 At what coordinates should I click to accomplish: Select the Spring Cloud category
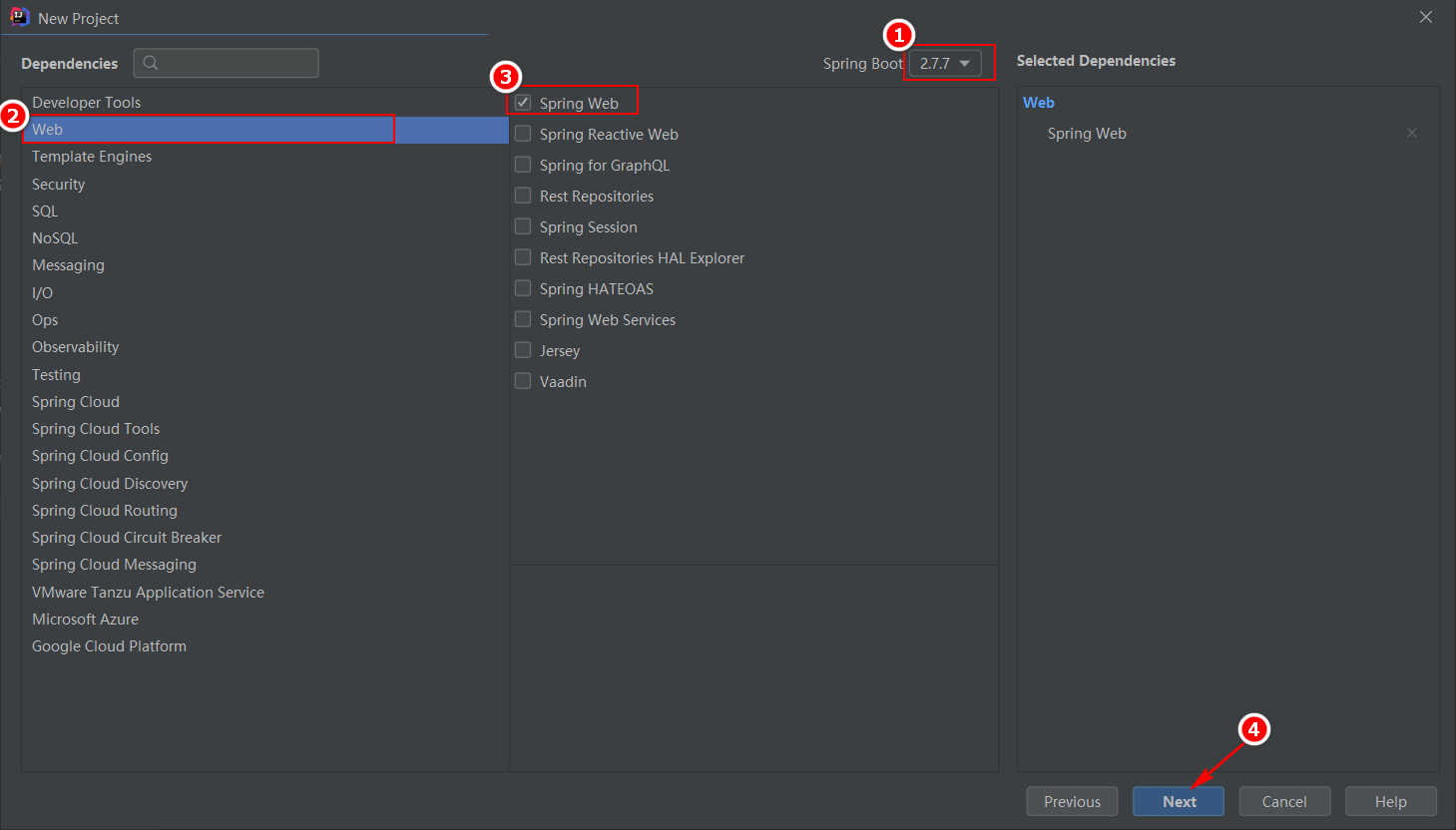265,402
